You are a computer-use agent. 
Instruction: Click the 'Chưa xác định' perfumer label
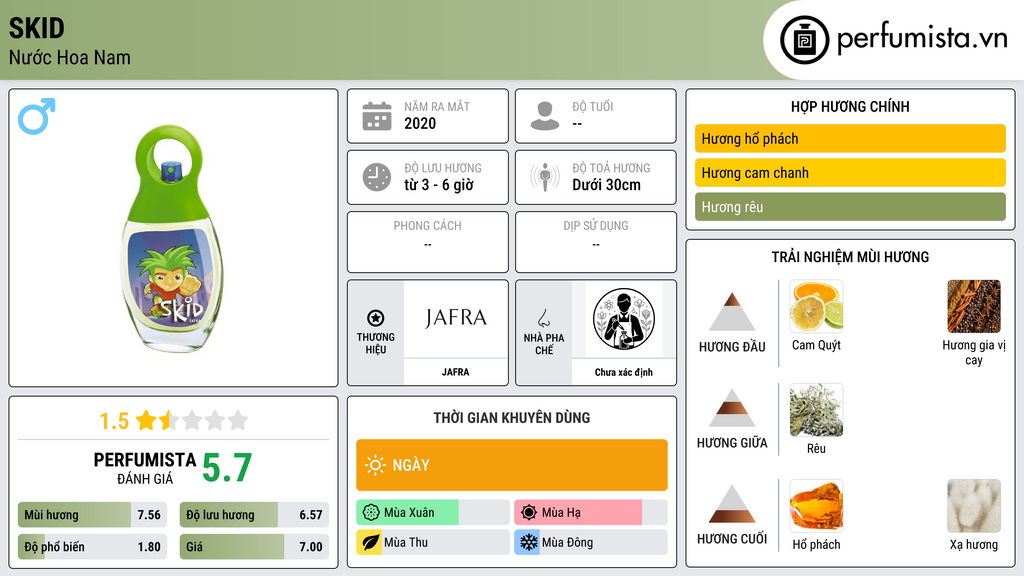(624, 372)
